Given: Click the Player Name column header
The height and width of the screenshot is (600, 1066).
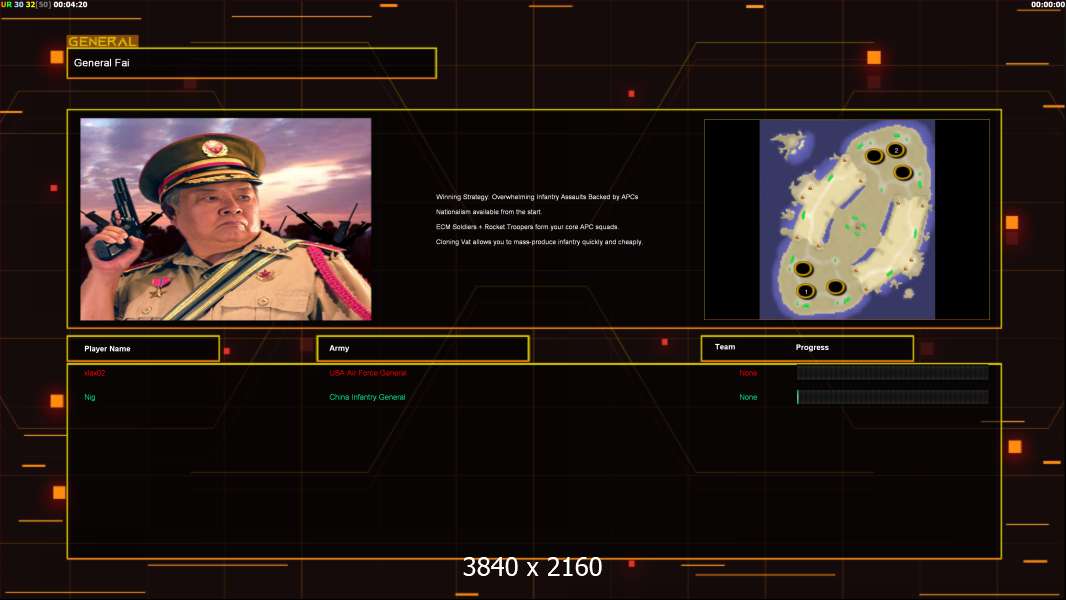Looking at the screenshot, I should click(x=143, y=349).
